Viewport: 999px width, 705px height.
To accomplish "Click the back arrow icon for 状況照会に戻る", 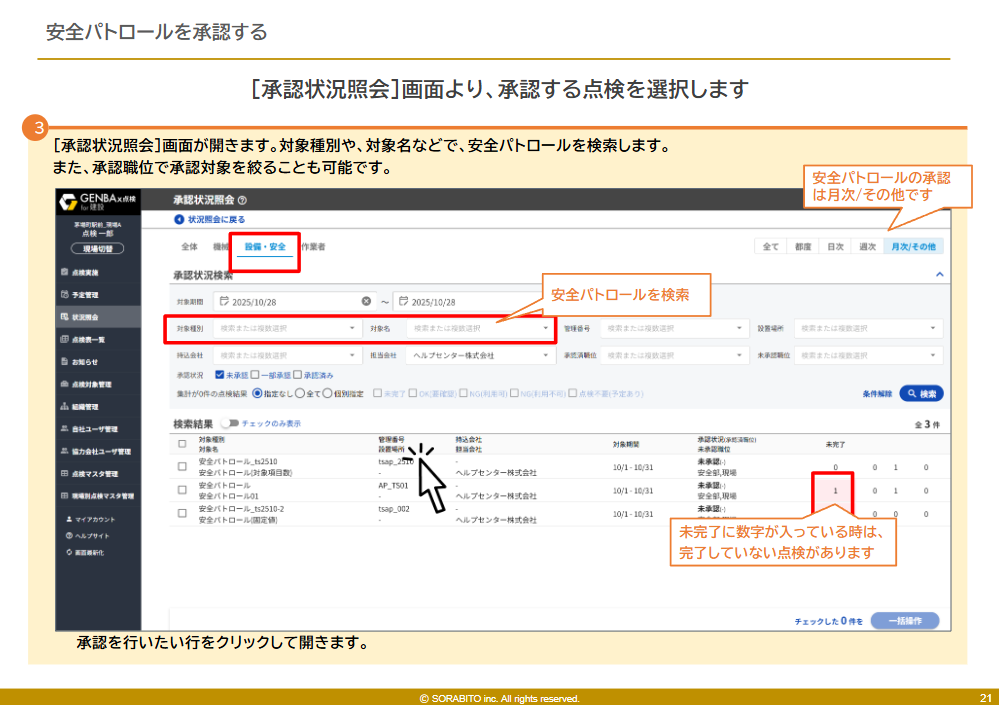I will [x=179, y=219].
